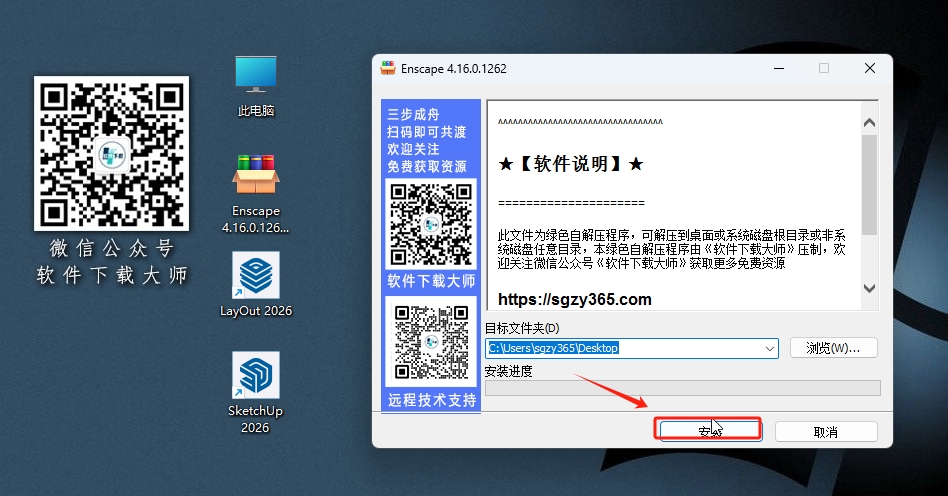Click the 远程技术支持 banner text
Image resolution: width=948 pixels, height=496 pixels.
pos(432,400)
